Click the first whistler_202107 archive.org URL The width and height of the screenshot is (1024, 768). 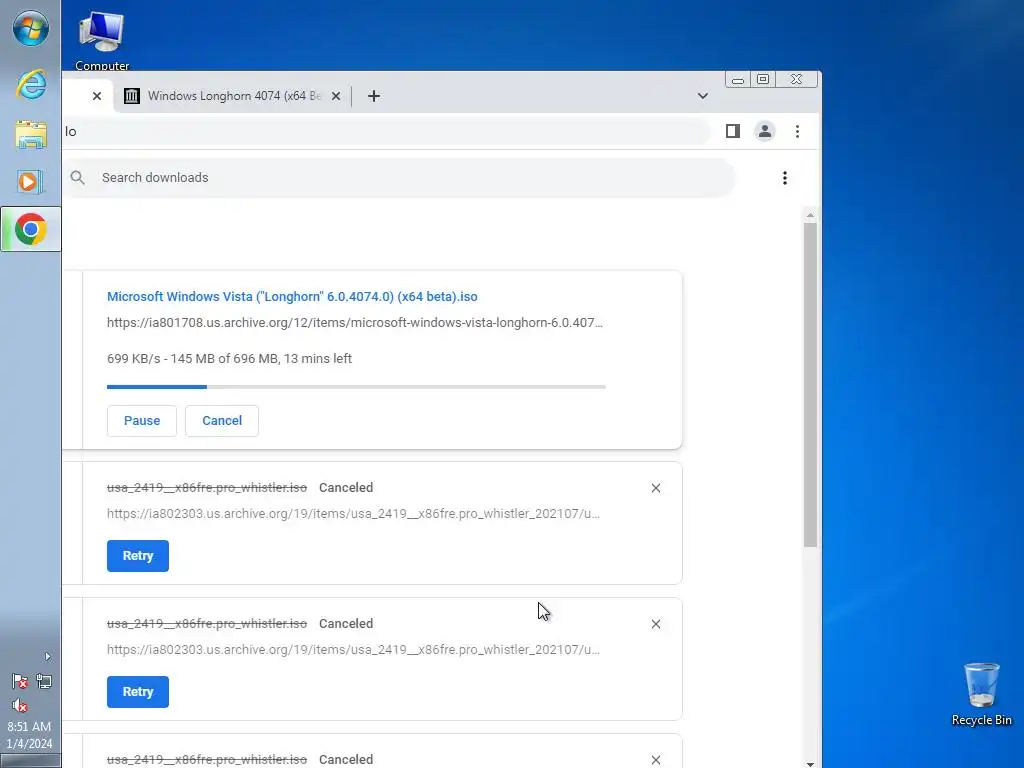point(353,514)
